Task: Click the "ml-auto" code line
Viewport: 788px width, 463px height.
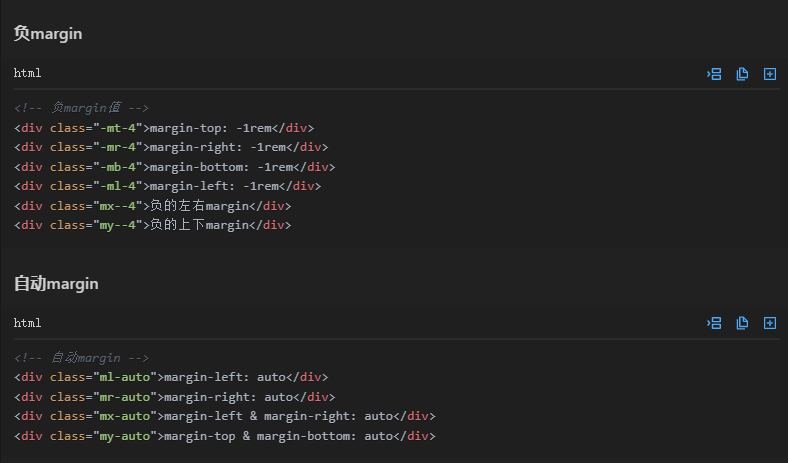Action: coord(171,377)
